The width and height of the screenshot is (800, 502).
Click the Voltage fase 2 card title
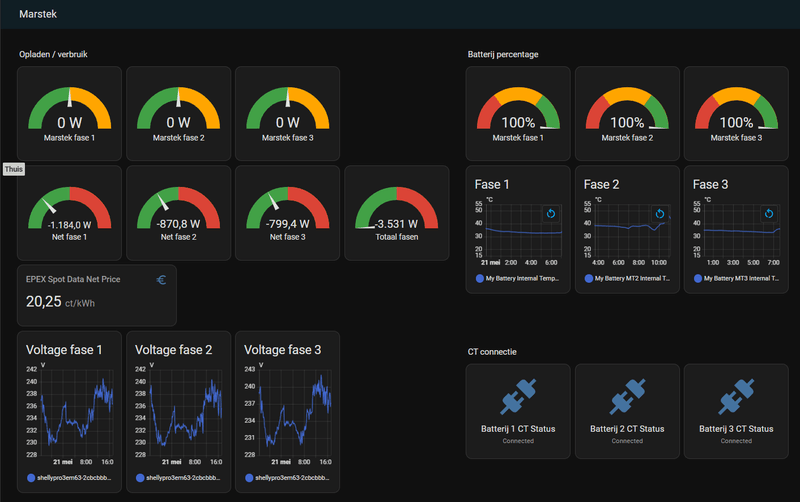(173, 349)
